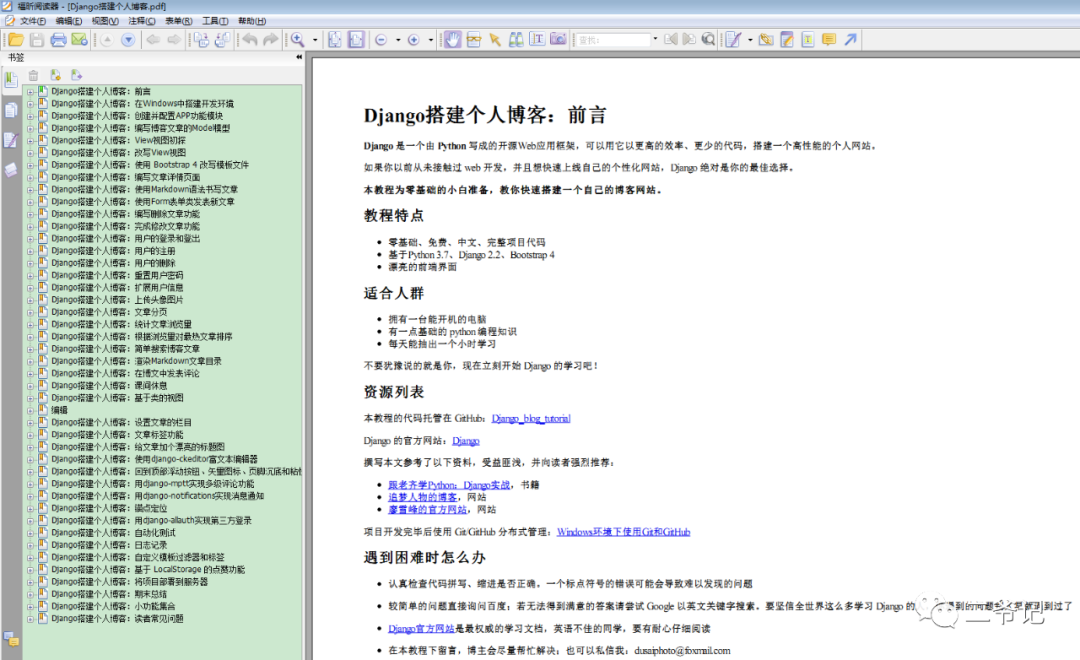Open the 注释(C) menu

(x=142, y=21)
